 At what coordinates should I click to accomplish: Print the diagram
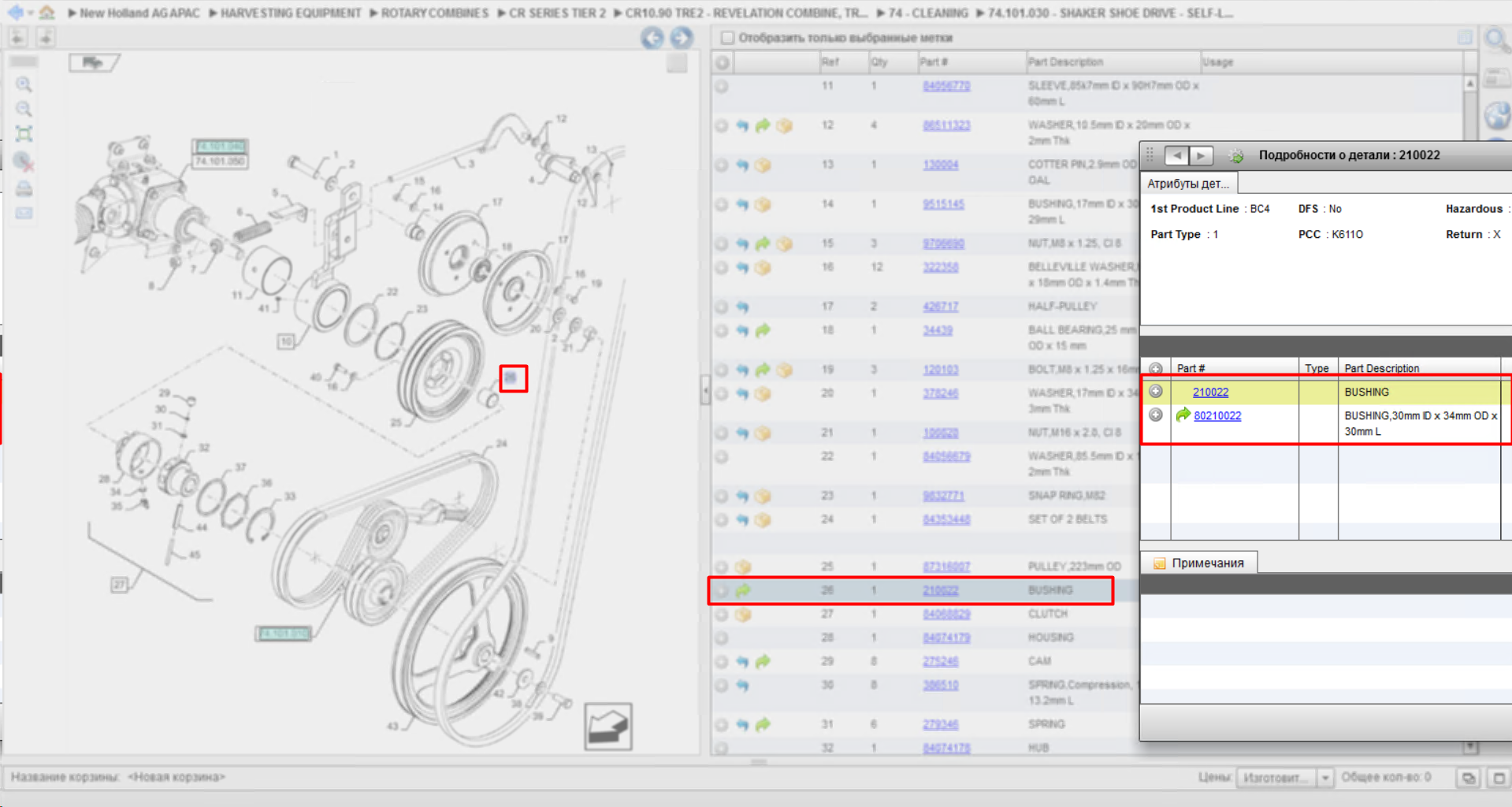[24, 188]
